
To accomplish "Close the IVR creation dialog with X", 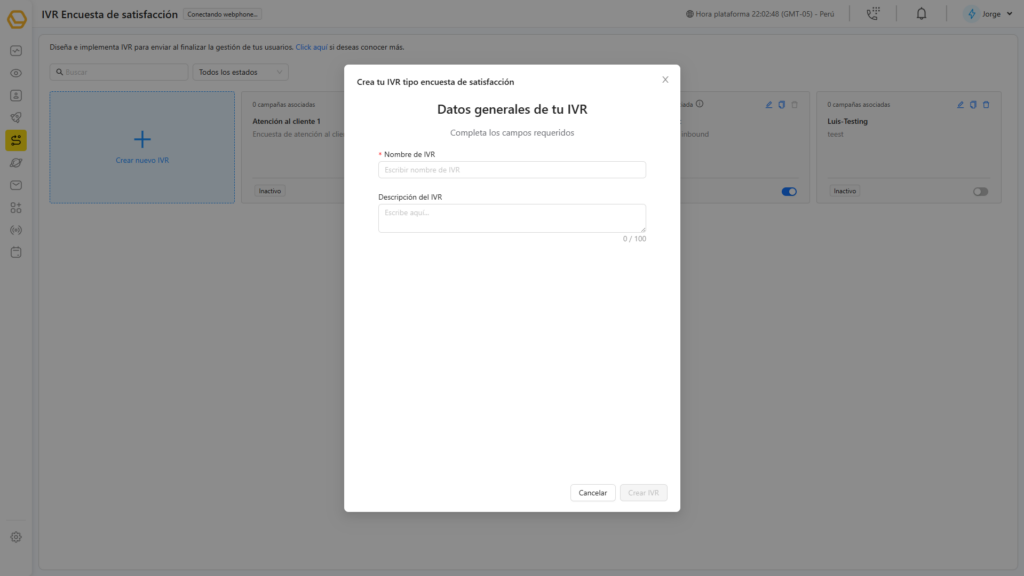I will (x=665, y=80).
